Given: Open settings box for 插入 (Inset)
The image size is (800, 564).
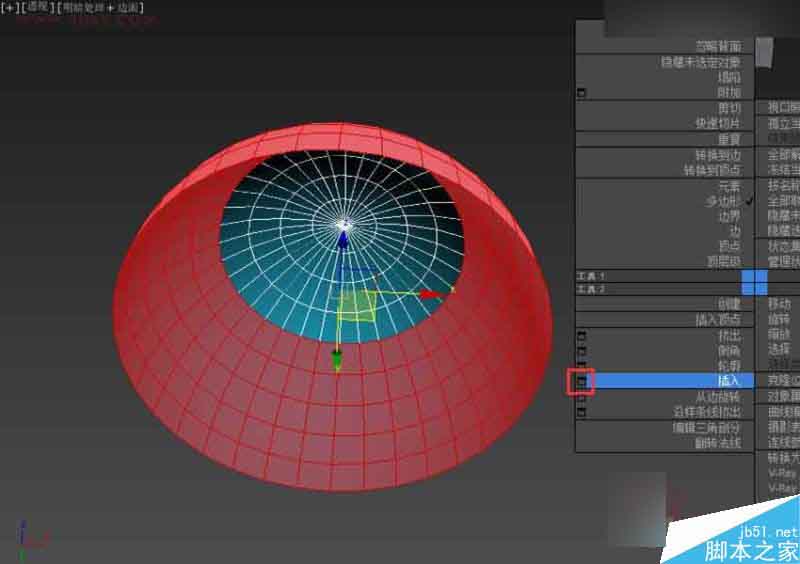Looking at the screenshot, I should point(581,381).
